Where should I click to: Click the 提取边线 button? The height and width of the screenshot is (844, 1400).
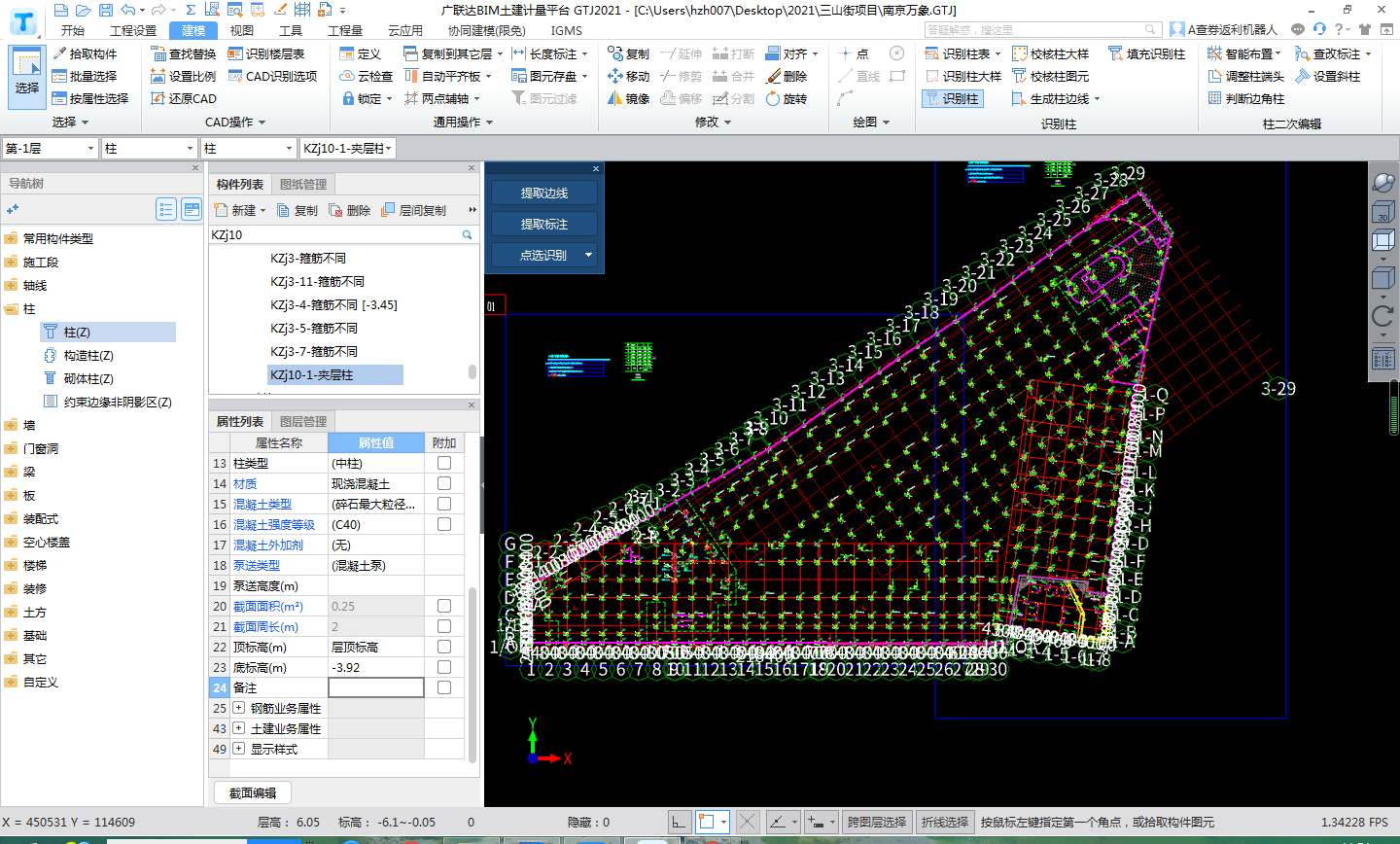(x=543, y=193)
